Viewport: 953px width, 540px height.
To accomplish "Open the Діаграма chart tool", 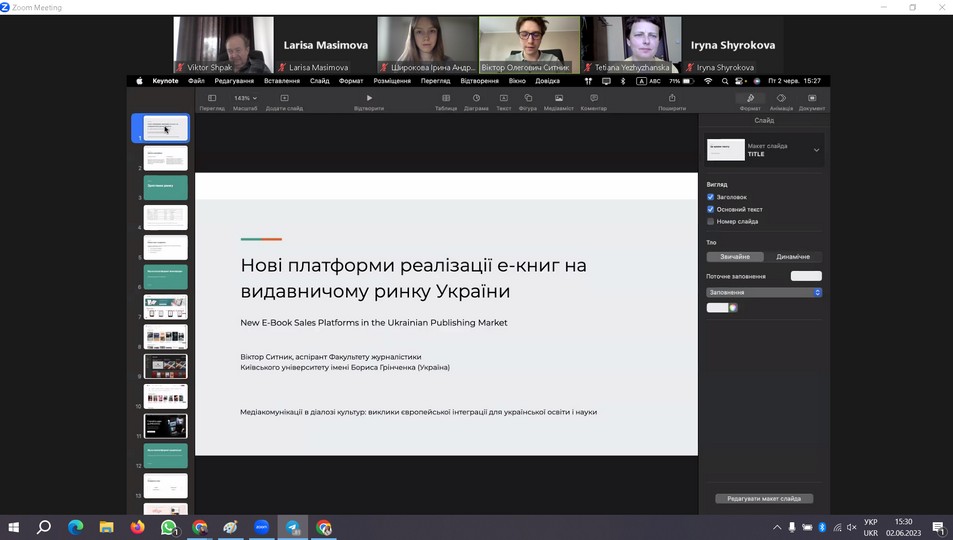I will [x=476, y=98].
